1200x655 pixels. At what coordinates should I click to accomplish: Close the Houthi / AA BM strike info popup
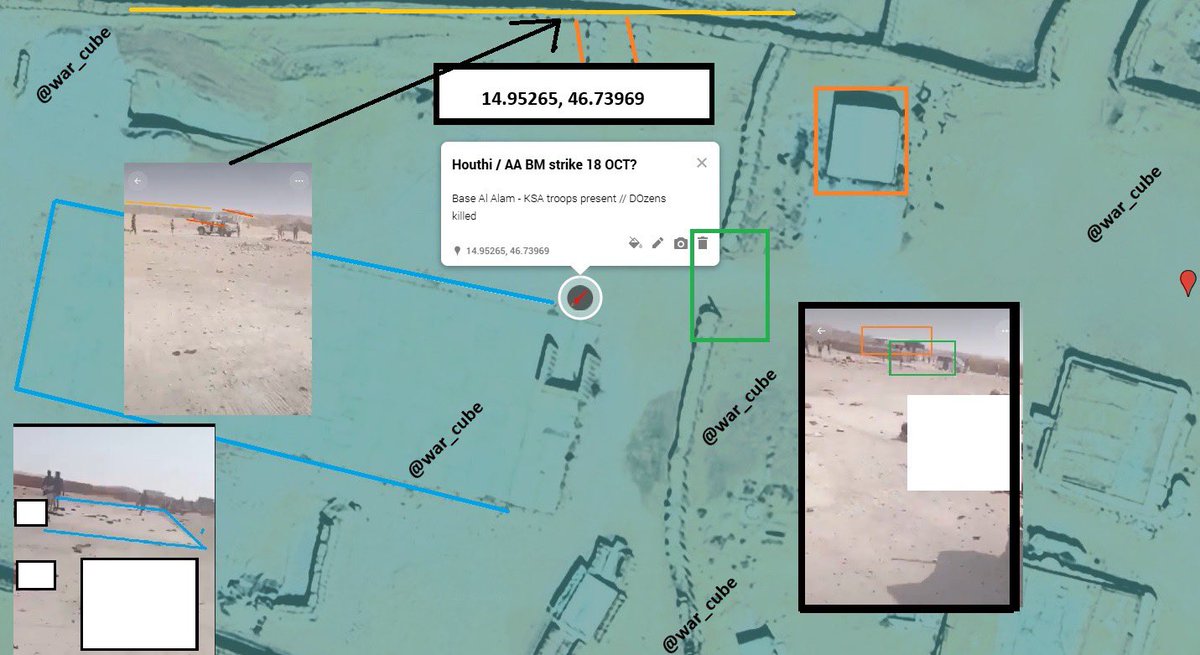[x=702, y=163]
